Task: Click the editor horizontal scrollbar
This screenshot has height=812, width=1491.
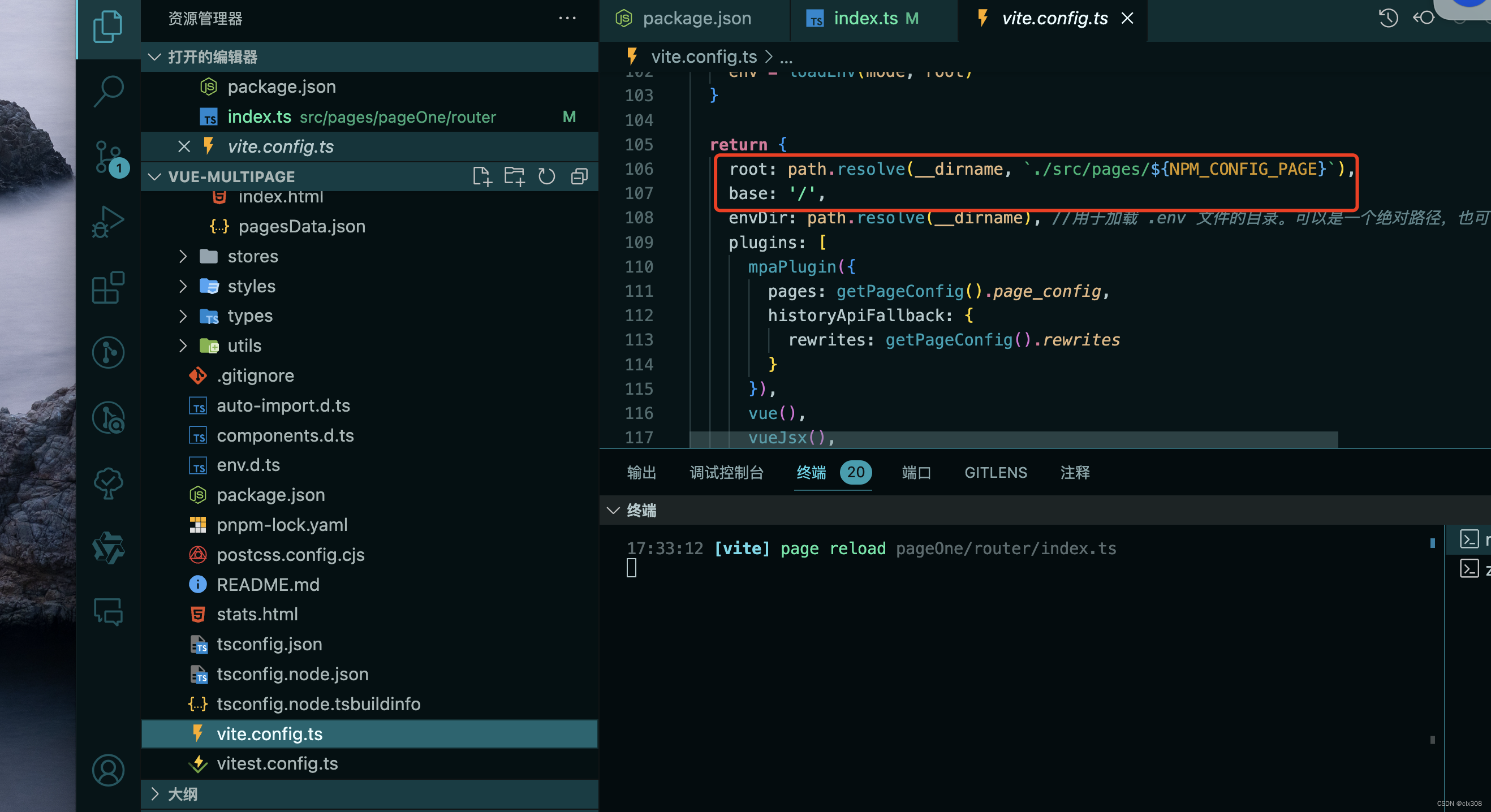Action: [1013, 439]
